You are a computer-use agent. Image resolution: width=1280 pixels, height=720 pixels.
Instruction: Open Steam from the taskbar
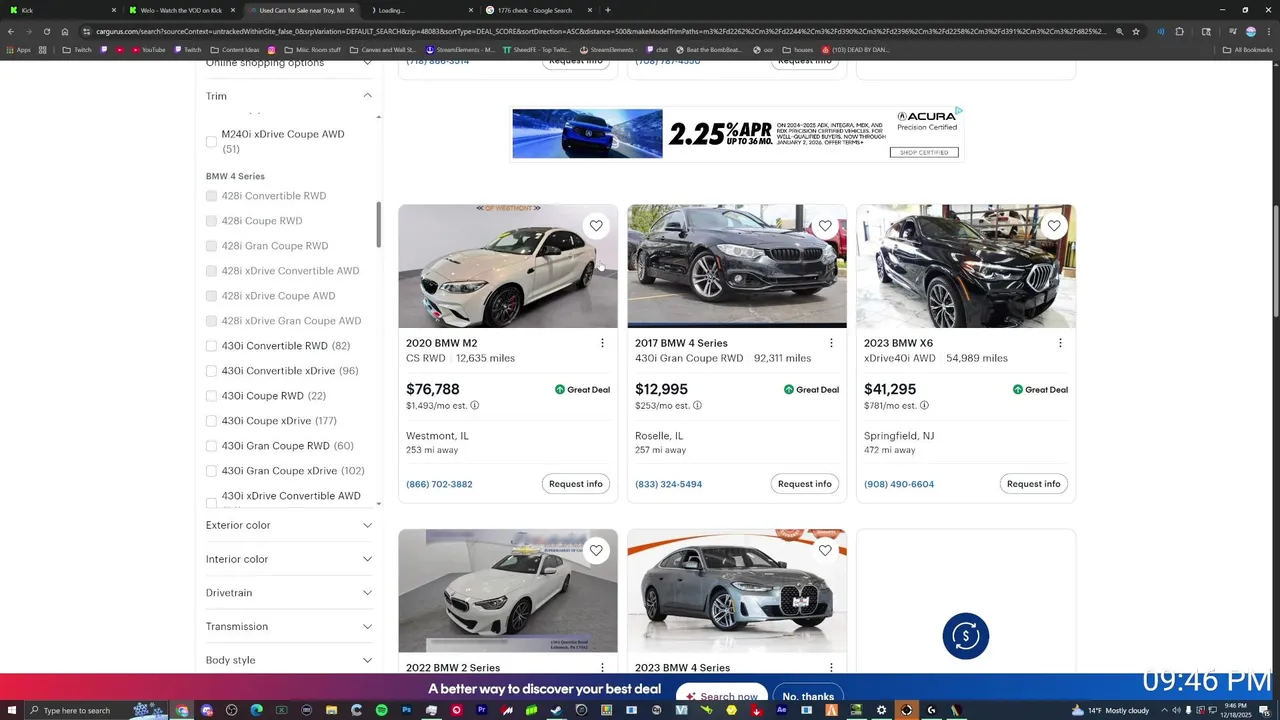click(x=557, y=710)
